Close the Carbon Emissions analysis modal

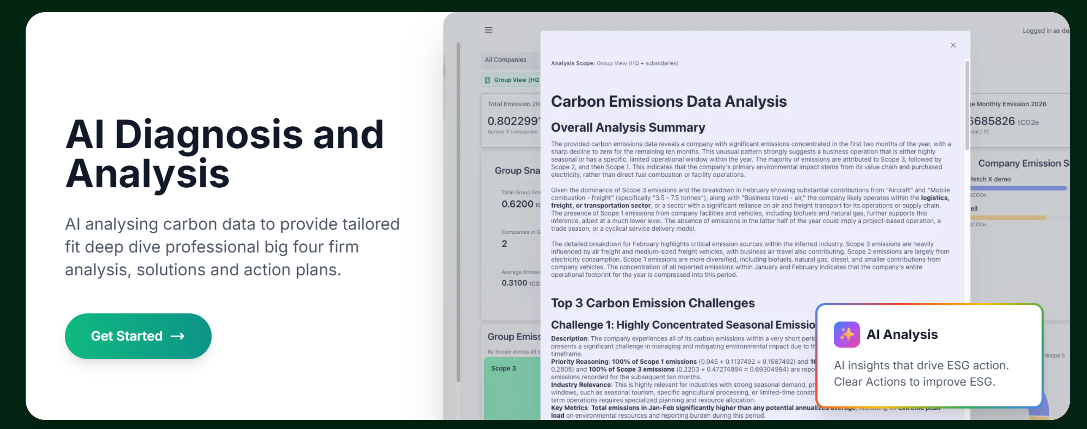tap(953, 45)
